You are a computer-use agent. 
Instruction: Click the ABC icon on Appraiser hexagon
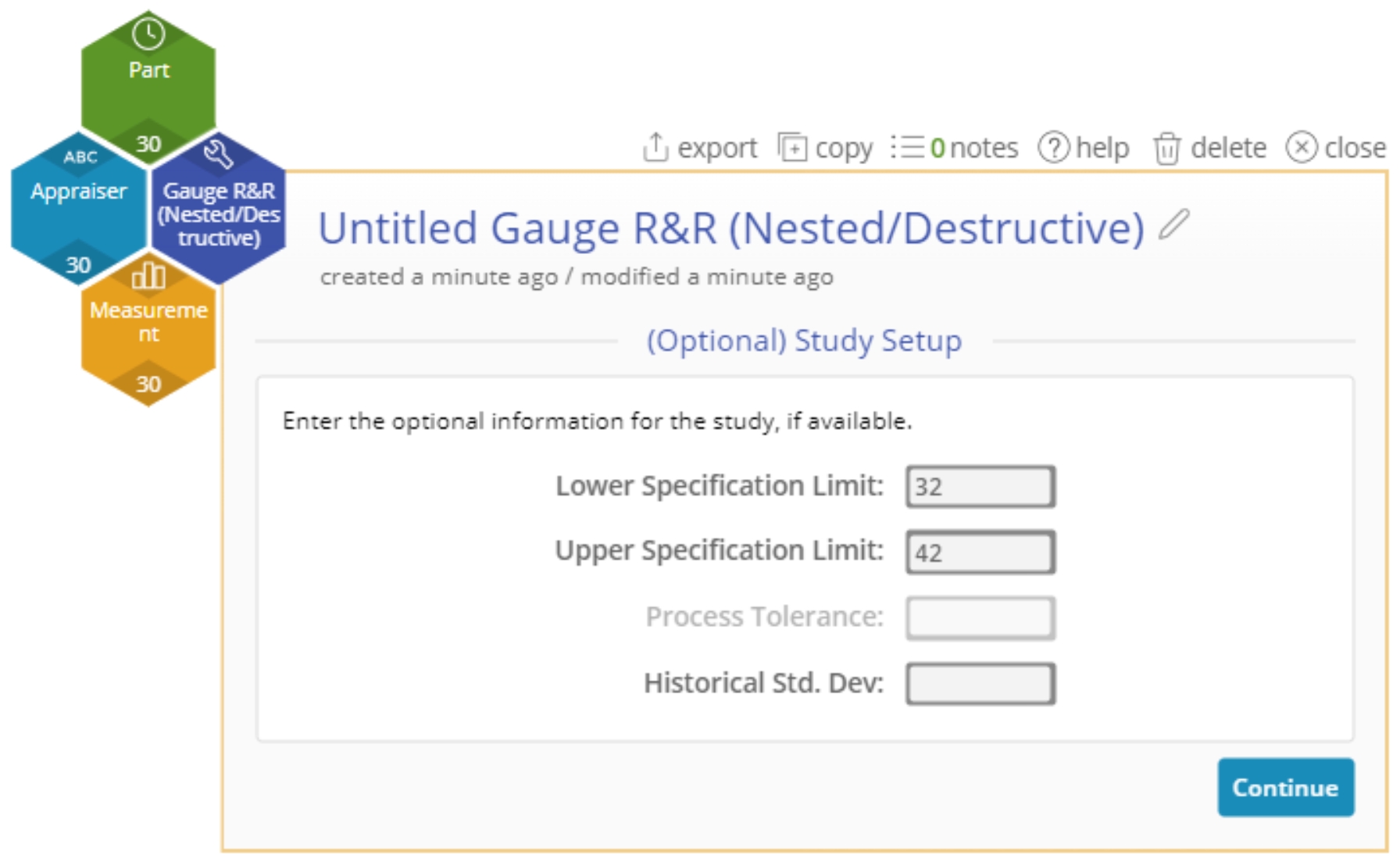(x=80, y=157)
